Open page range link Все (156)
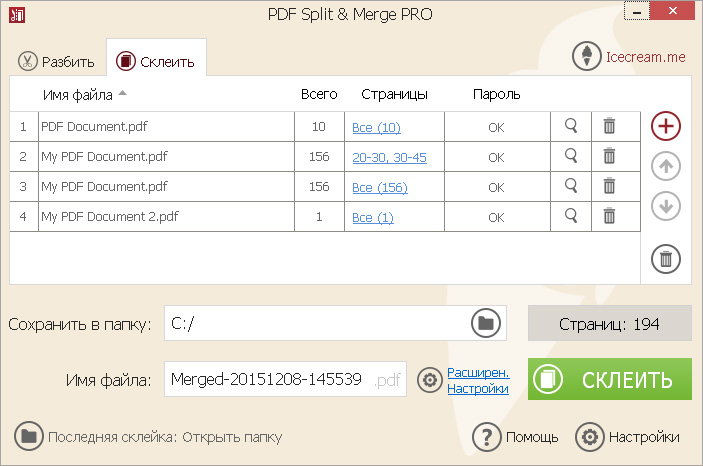This screenshot has height=466, width=703. coord(380,187)
